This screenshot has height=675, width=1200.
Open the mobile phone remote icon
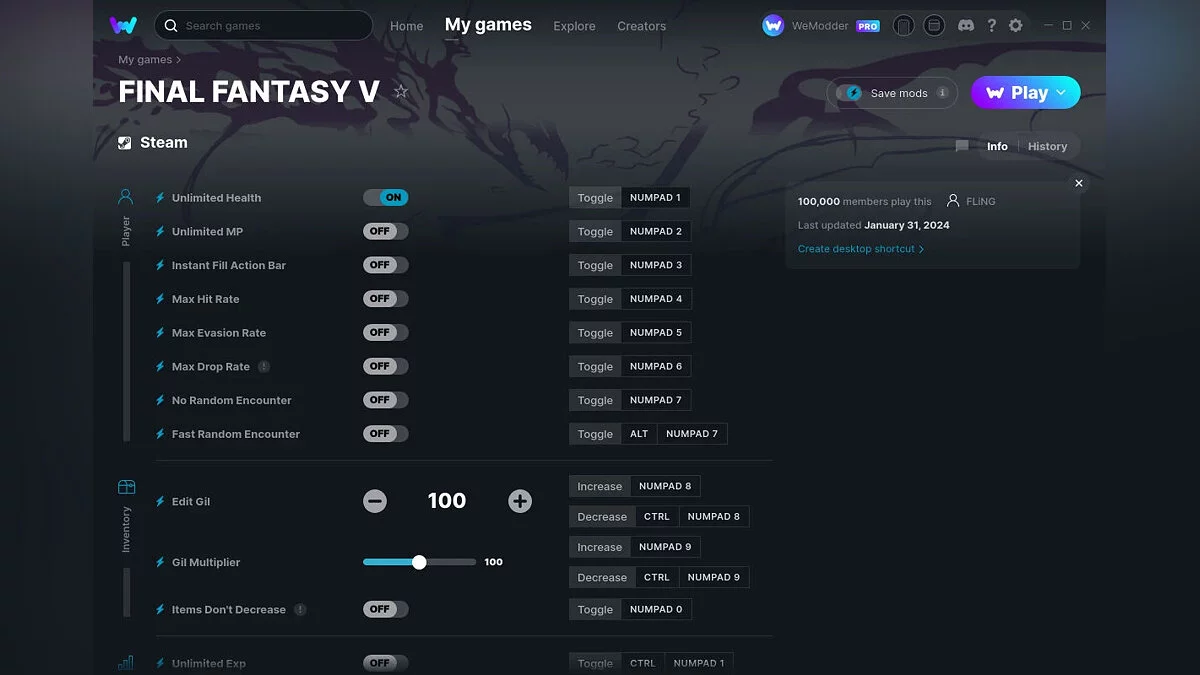[903, 25]
